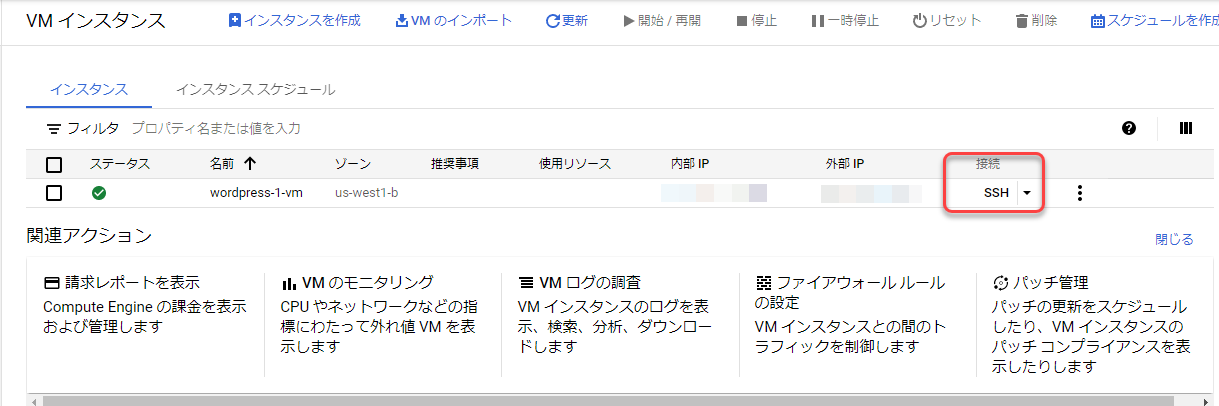Select the インスタンス tab

(x=89, y=89)
